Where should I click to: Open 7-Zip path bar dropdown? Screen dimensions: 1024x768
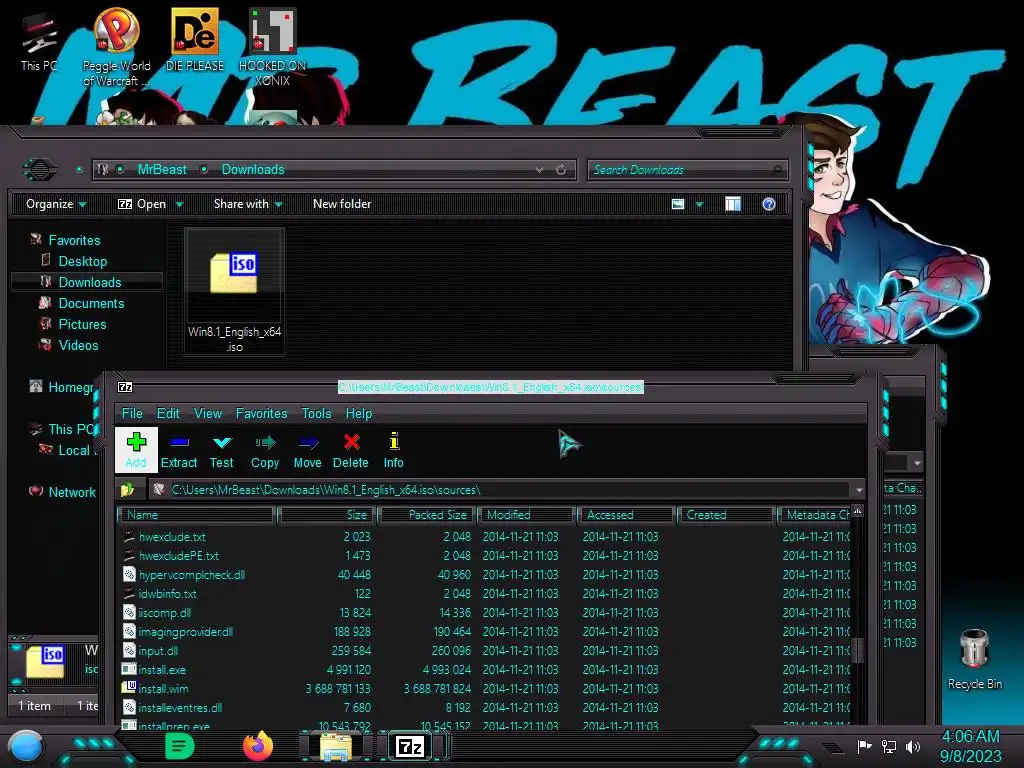[x=859, y=490]
